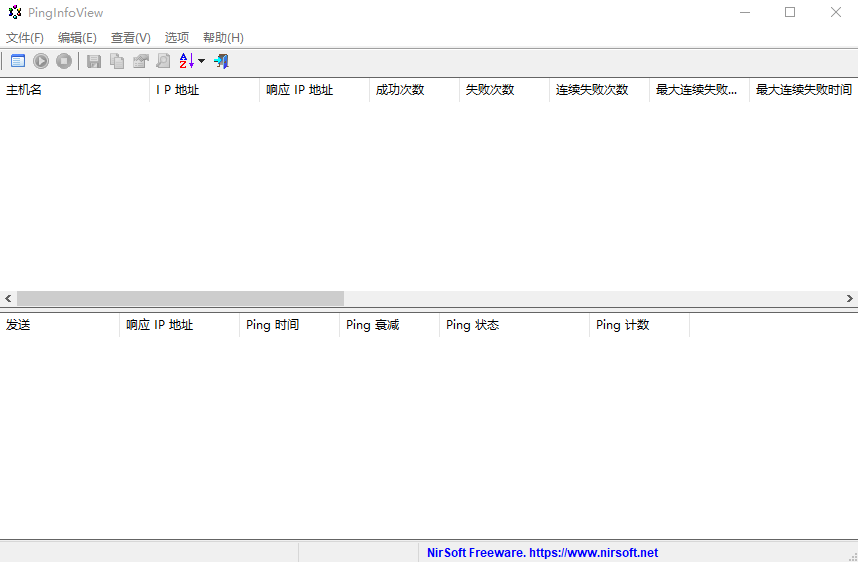Open the NirSoft website link

coord(542,552)
